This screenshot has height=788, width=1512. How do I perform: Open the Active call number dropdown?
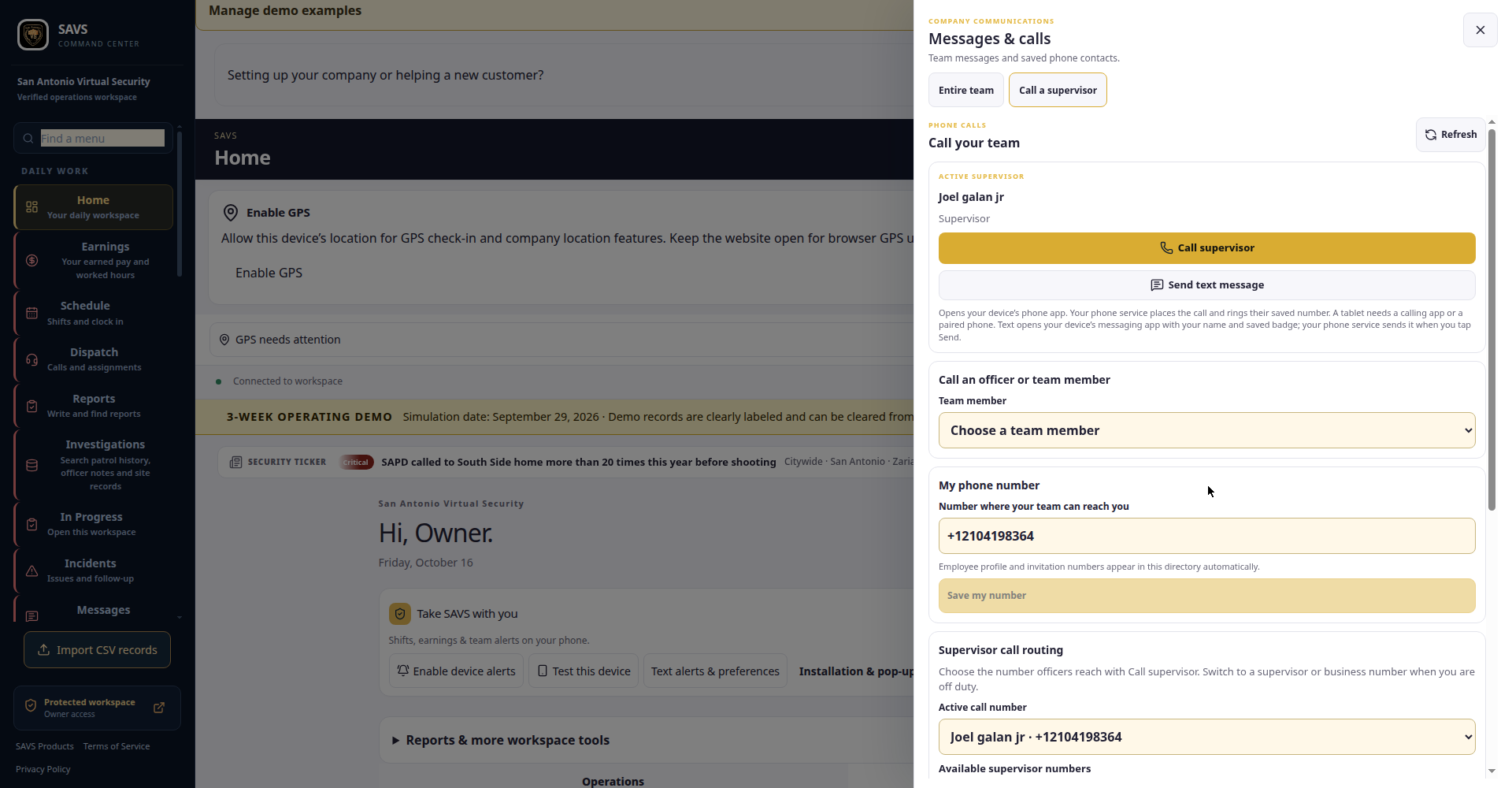pos(1206,737)
